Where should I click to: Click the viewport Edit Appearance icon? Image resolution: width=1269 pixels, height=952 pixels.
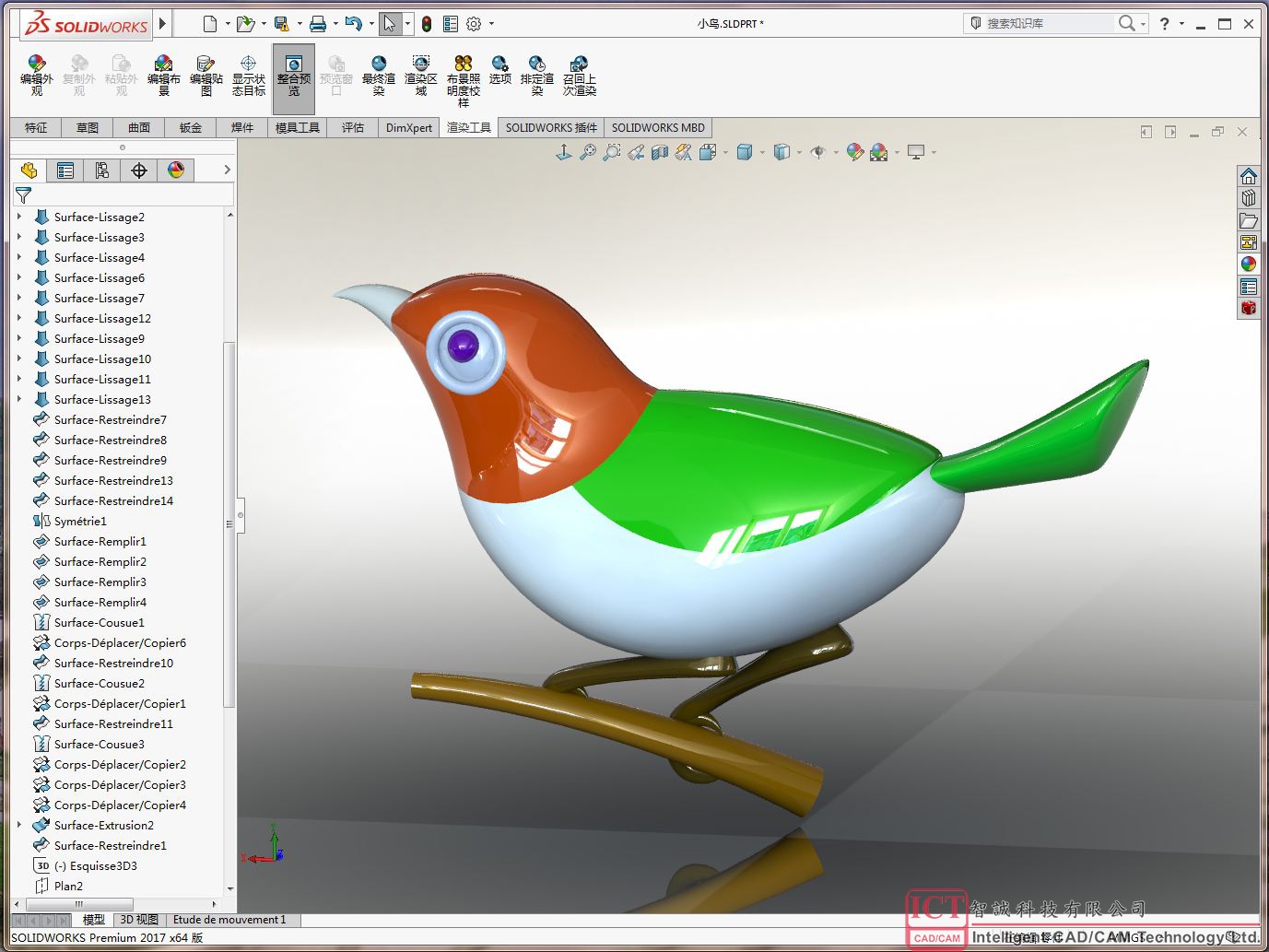click(x=854, y=152)
